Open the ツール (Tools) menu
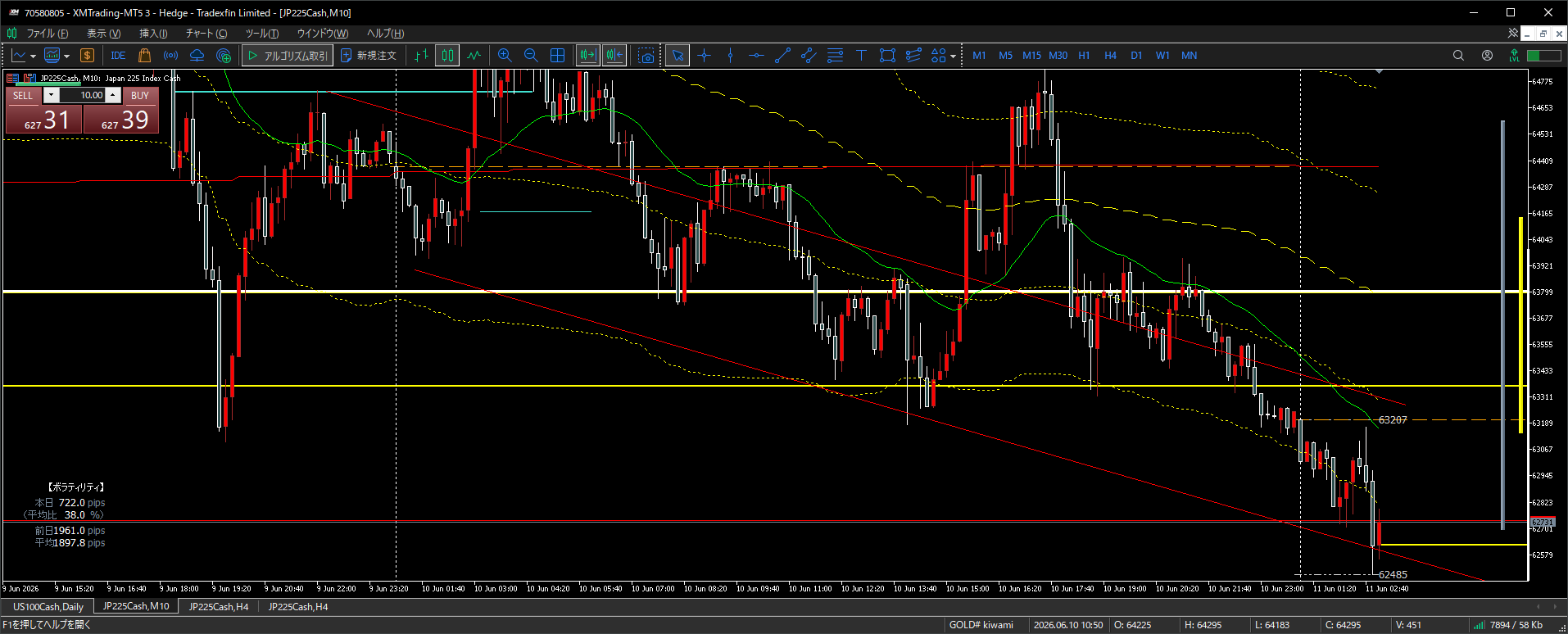This screenshot has height=634, width=1568. (x=262, y=34)
